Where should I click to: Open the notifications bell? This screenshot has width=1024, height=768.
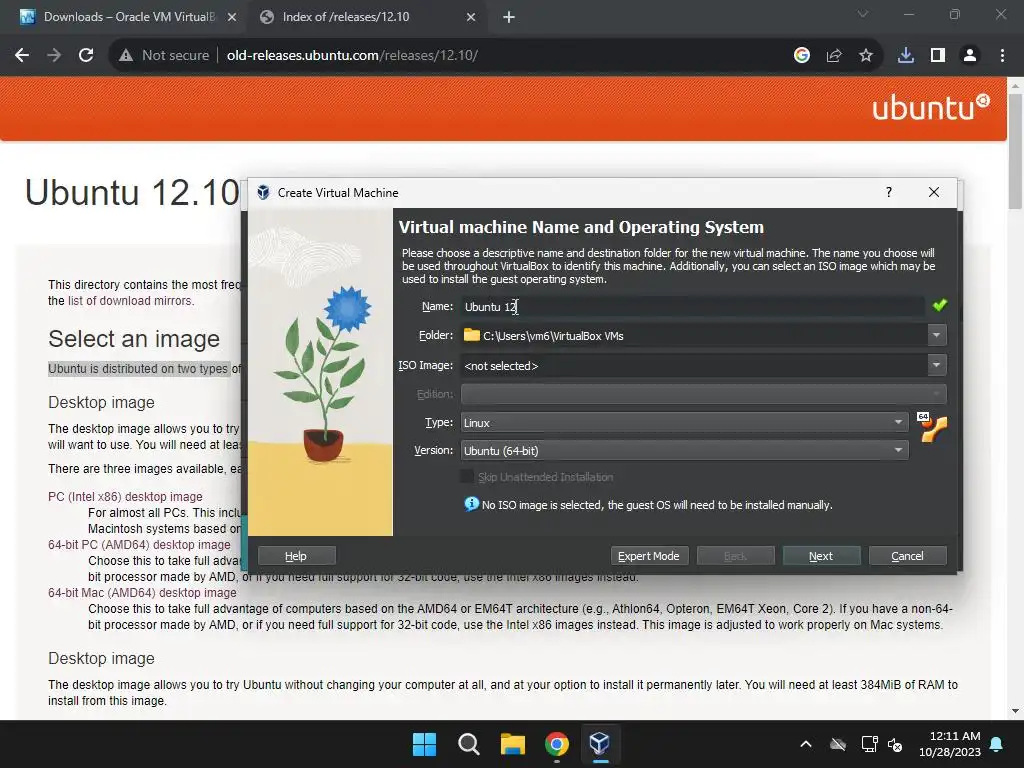[997, 744]
